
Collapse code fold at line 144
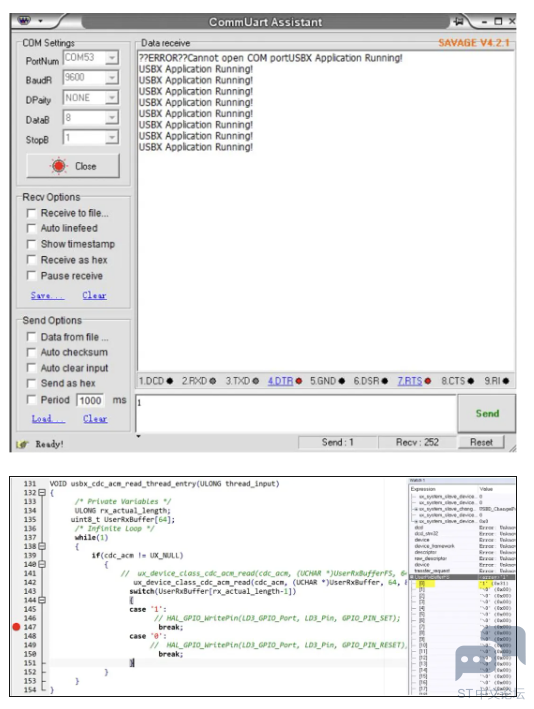42,600
